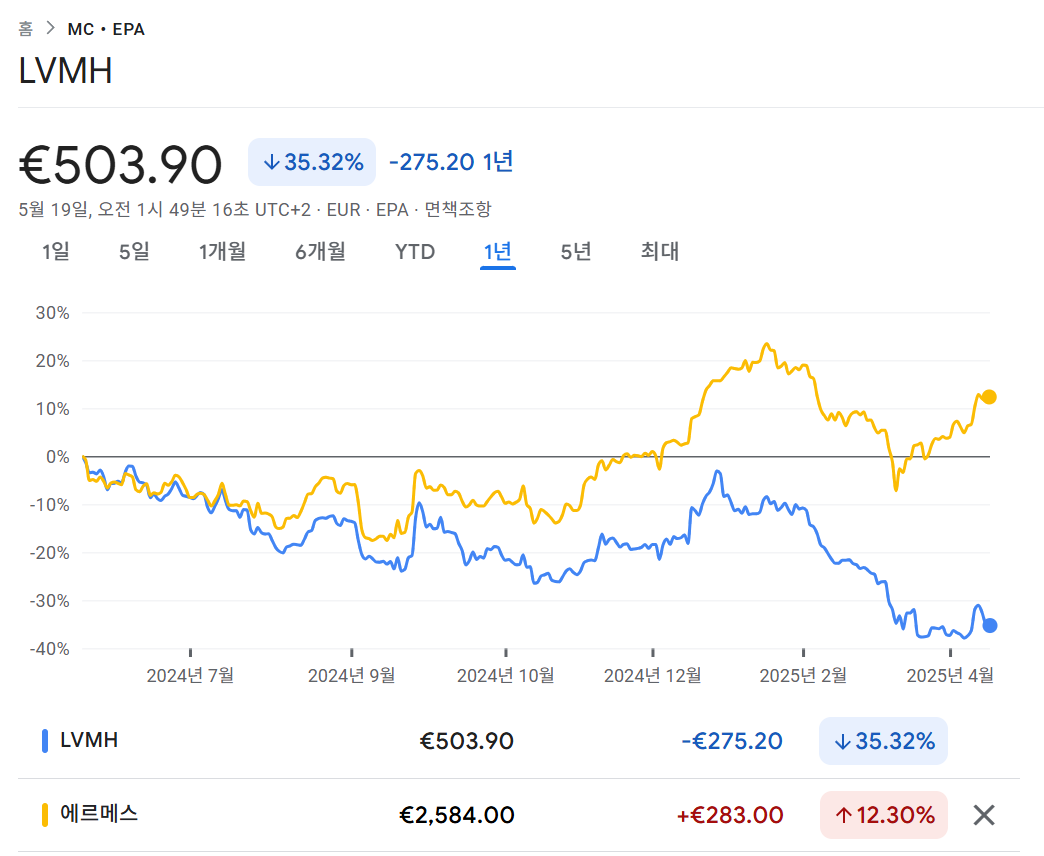Click the €2,584.00 에르메스 price
Viewport: 1044px width, 856px height.
[457, 815]
